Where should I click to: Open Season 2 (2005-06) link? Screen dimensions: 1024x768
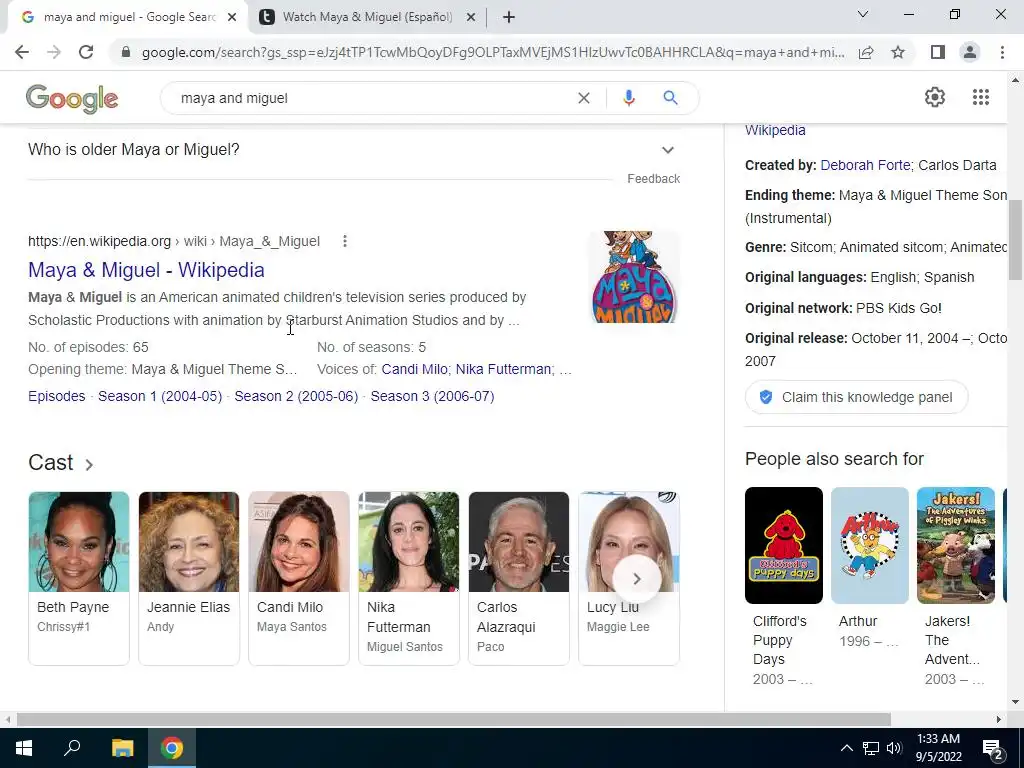point(296,396)
